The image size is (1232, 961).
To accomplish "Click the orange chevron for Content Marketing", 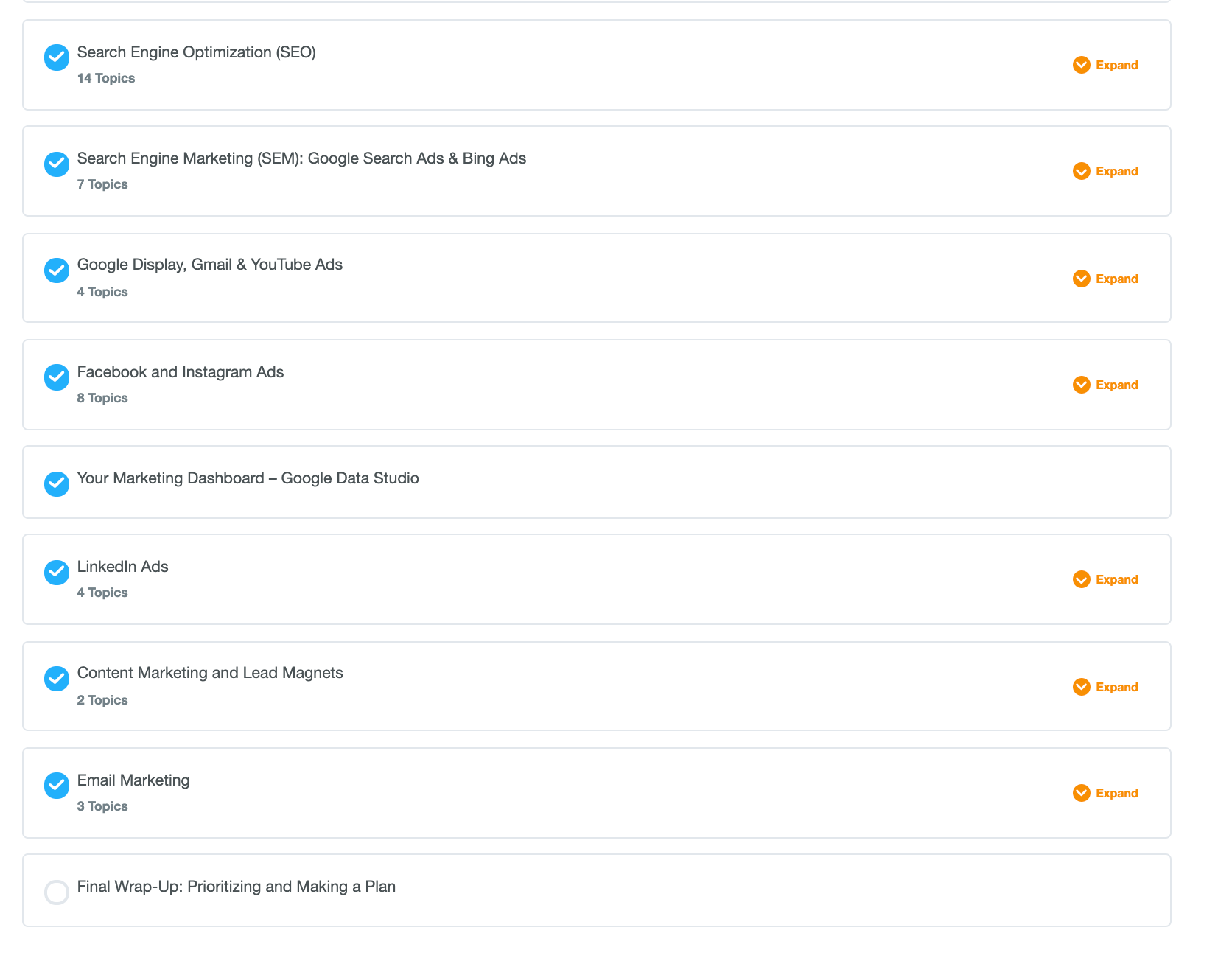I will click(1082, 687).
